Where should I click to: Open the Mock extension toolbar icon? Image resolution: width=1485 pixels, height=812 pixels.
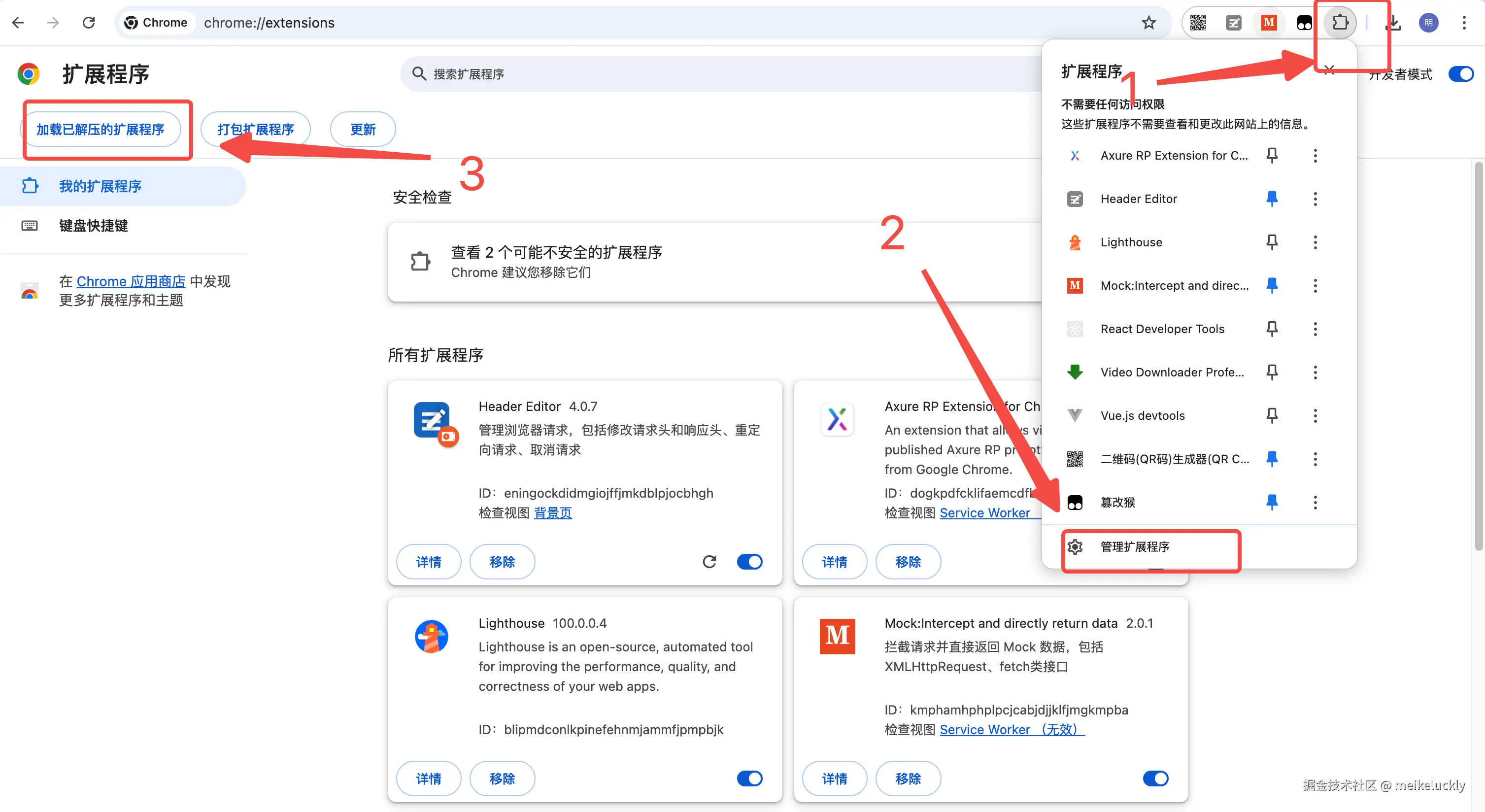[1268, 23]
